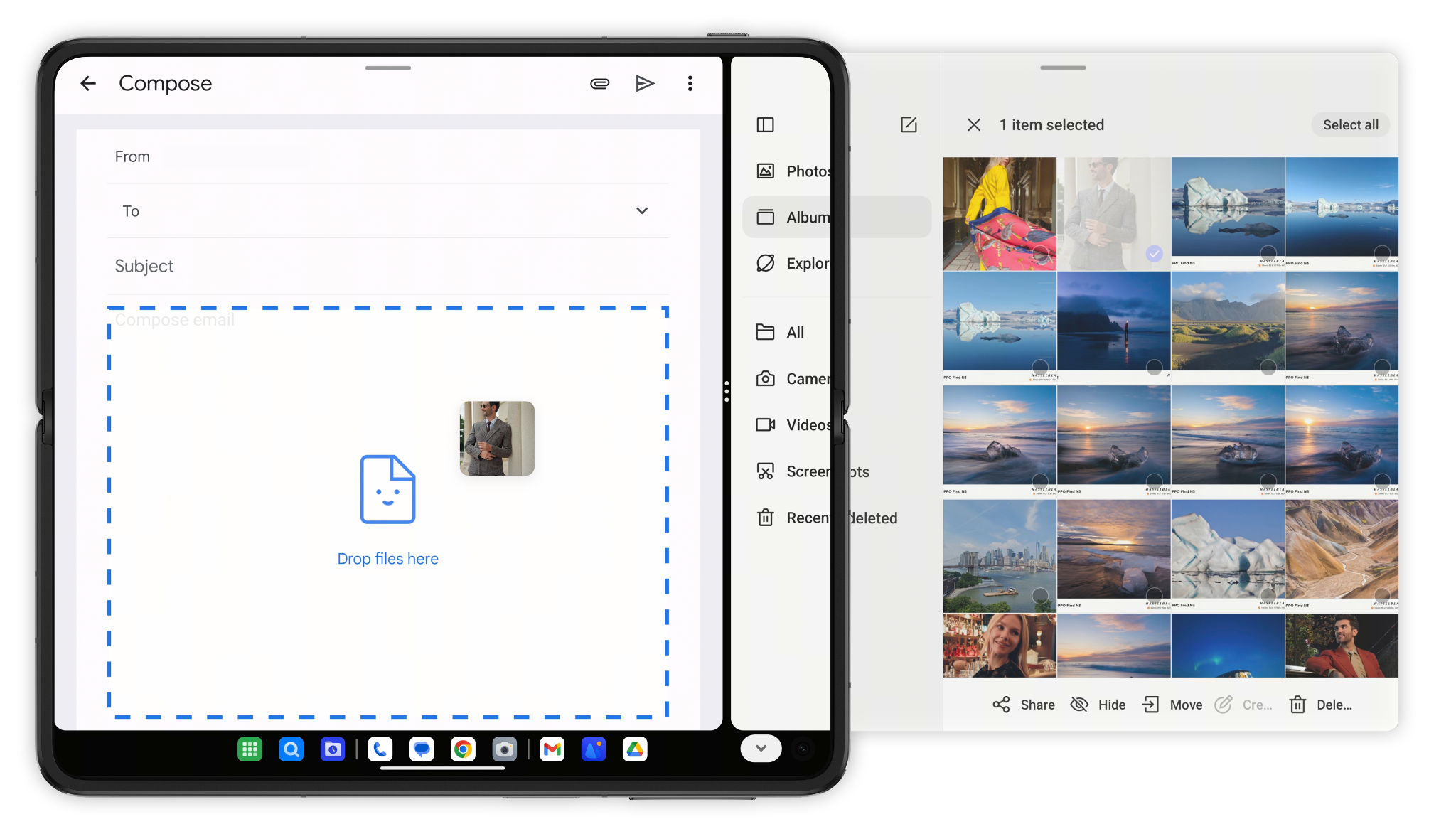Tap the Delete trash icon
Viewport: 1456px width, 829px height.
pyautogui.click(x=1298, y=705)
